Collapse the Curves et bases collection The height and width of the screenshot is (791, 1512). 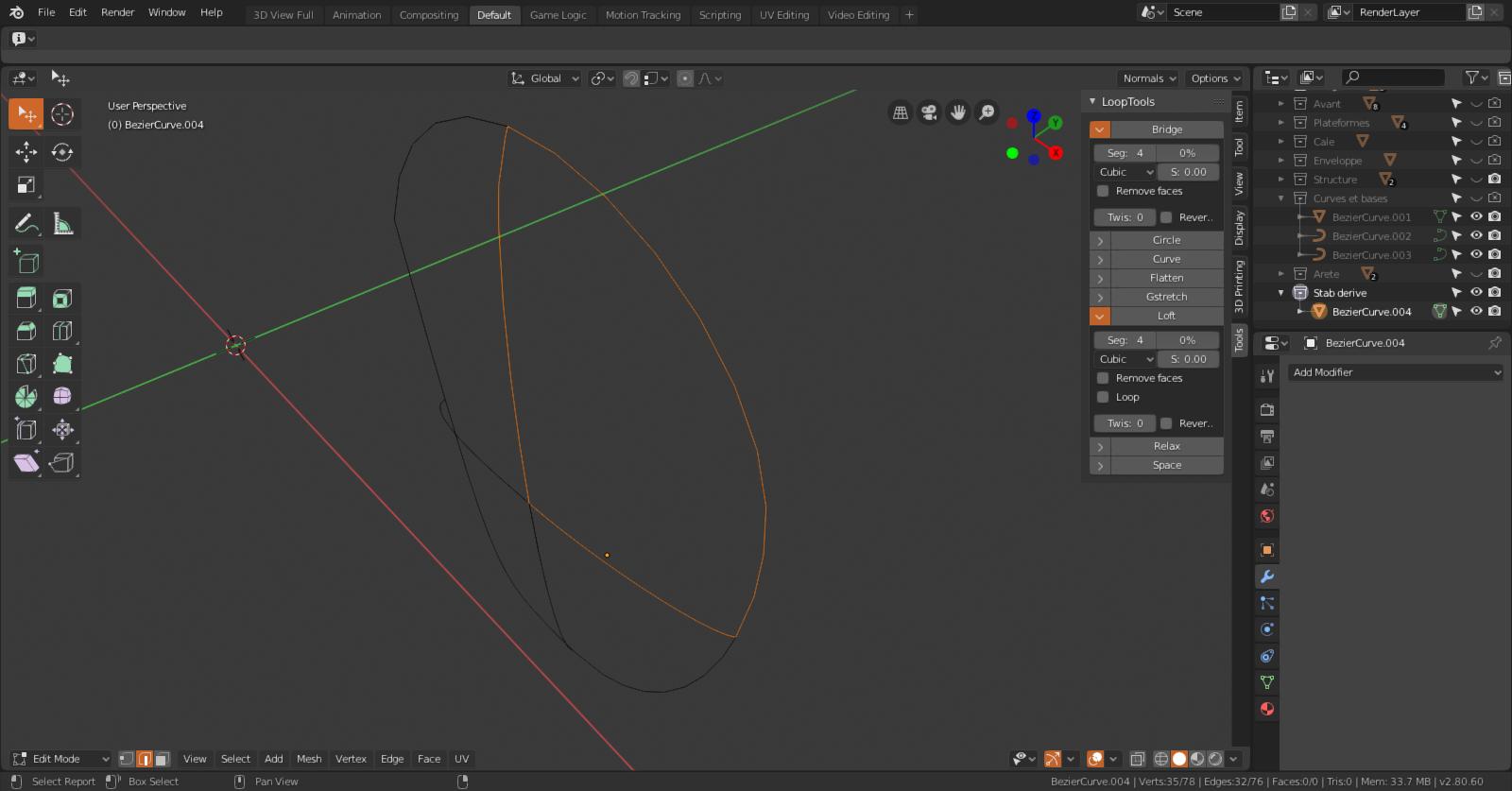(1281, 198)
